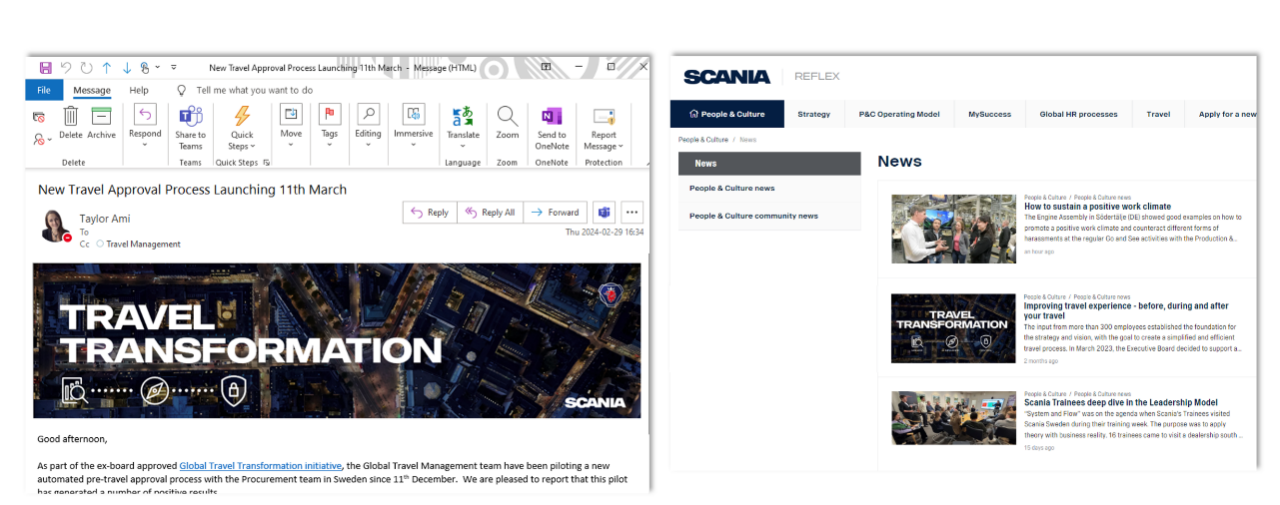
Task: Open the MySuccess navigation tab
Action: pos(990,114)
